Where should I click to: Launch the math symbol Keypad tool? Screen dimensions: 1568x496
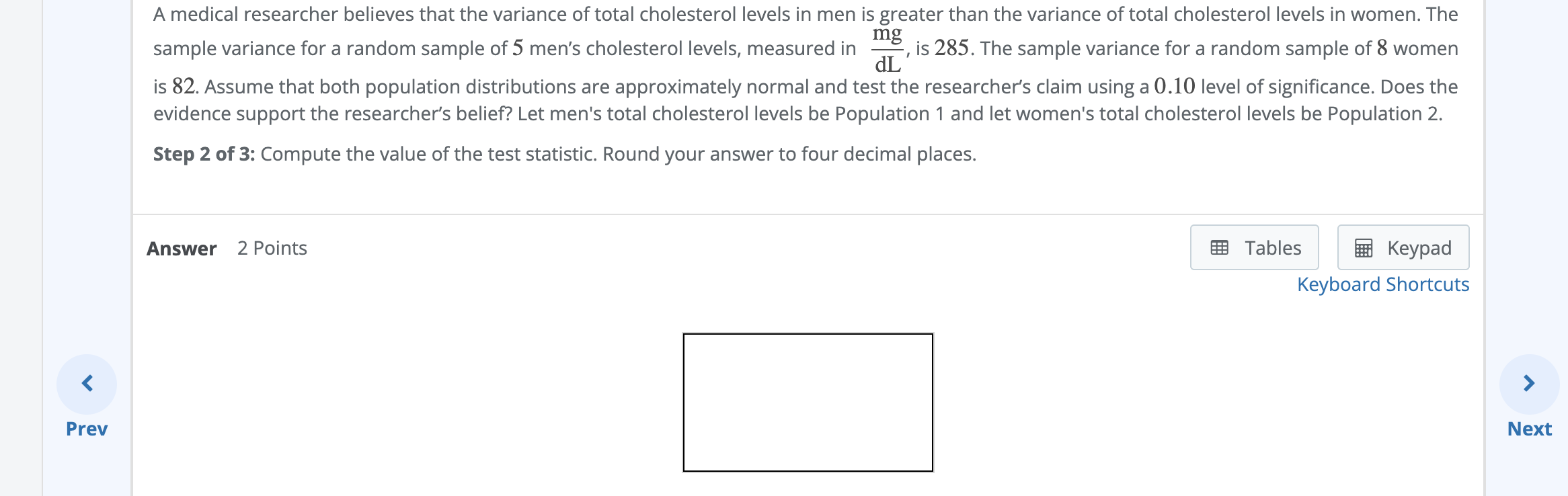pyautogui.click(x=1403, y=247)
